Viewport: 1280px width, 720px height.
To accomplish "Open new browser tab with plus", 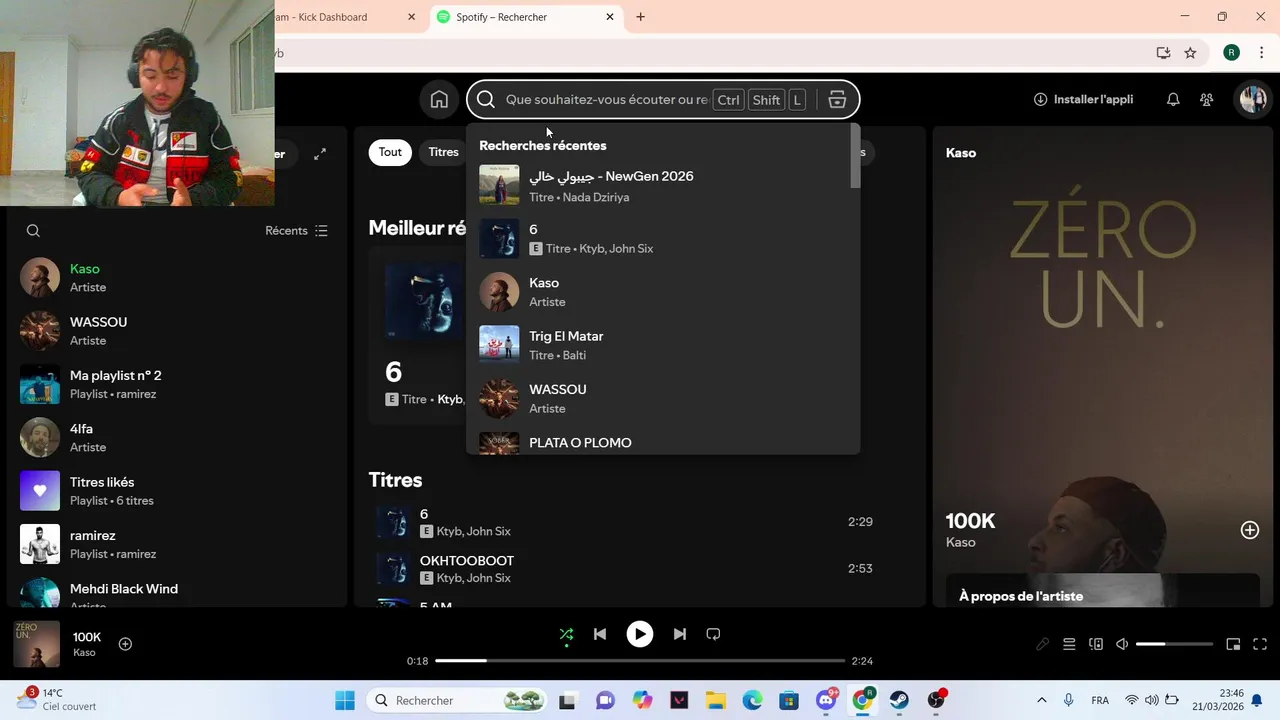I will (x=641, y=17).
